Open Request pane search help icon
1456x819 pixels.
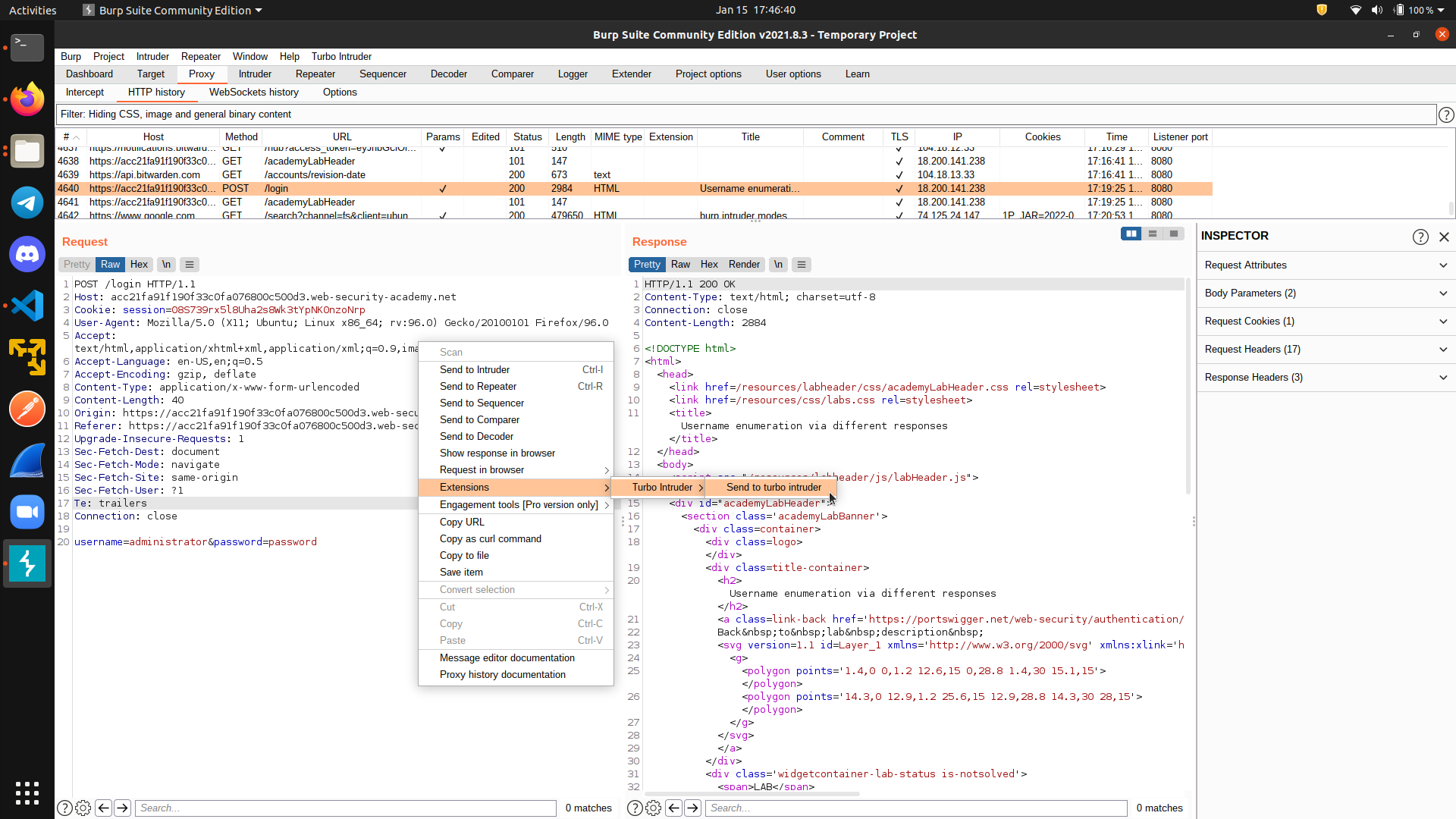click(x=65, y=808)
